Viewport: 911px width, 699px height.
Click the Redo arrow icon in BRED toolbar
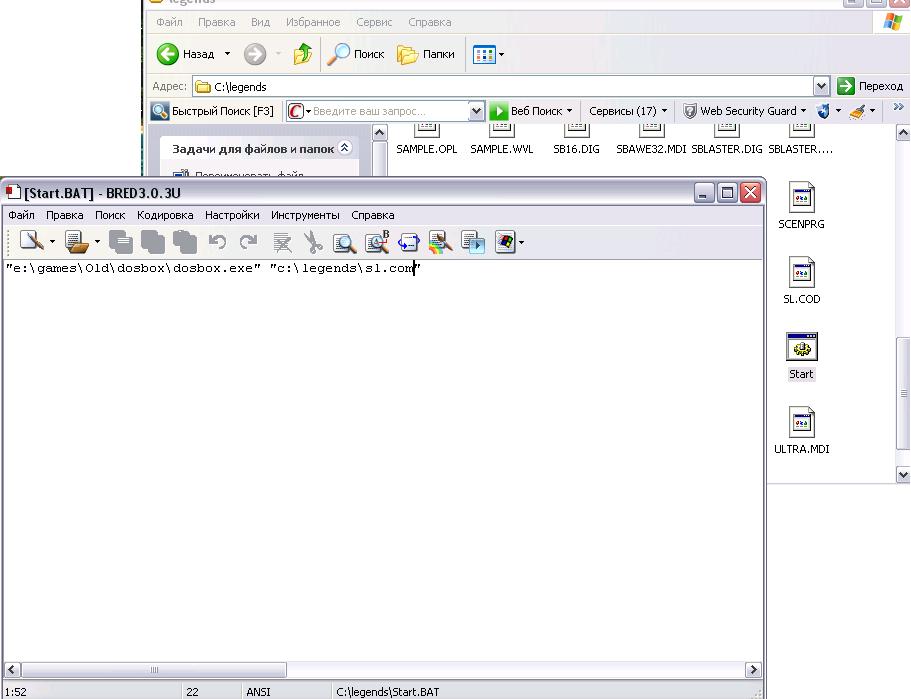(x=249, y=241)
